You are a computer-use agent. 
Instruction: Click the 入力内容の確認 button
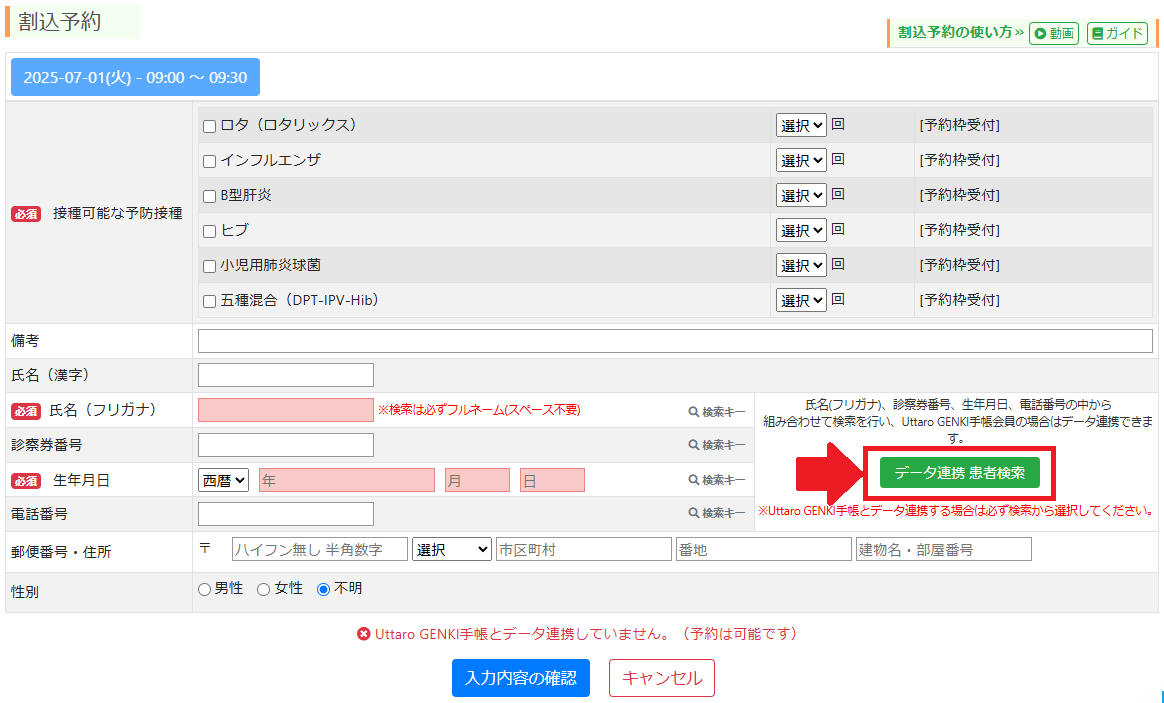(x=521, y=678)
